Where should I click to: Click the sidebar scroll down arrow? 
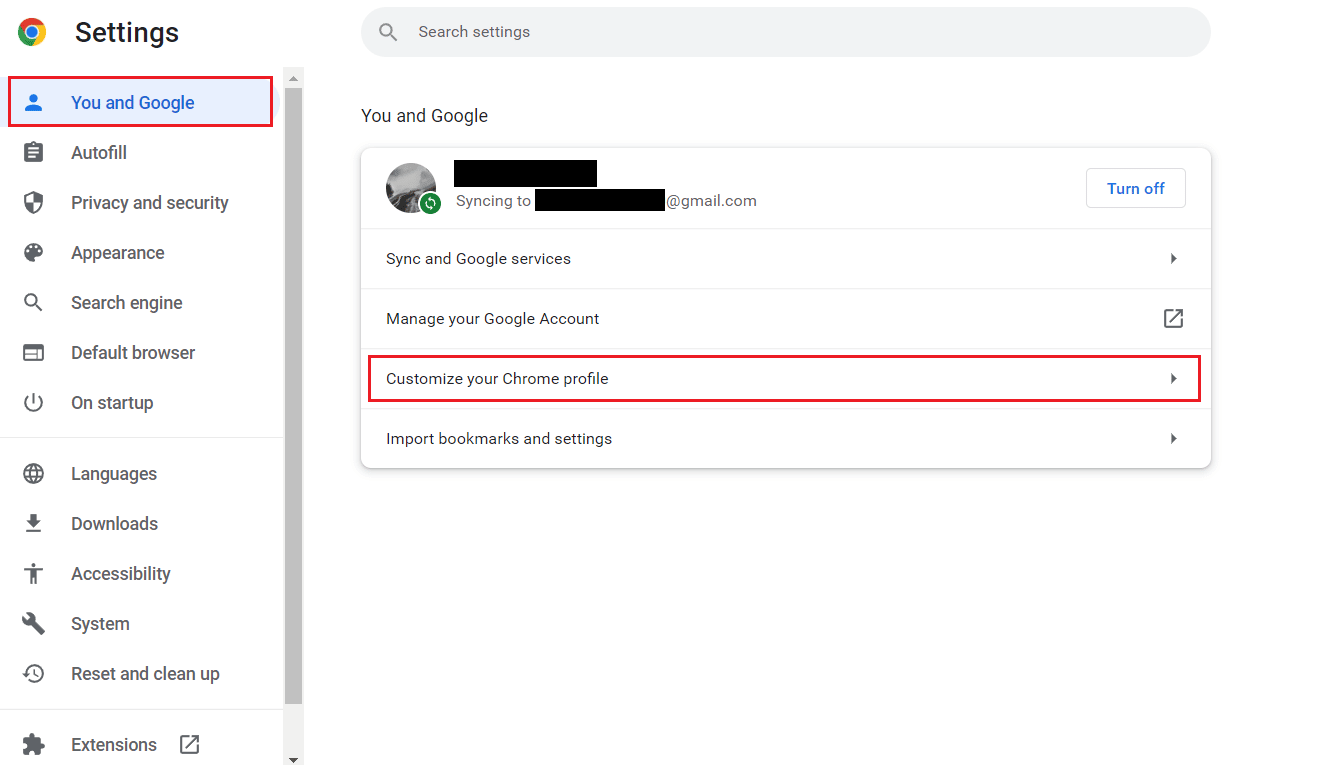[293, 759]
